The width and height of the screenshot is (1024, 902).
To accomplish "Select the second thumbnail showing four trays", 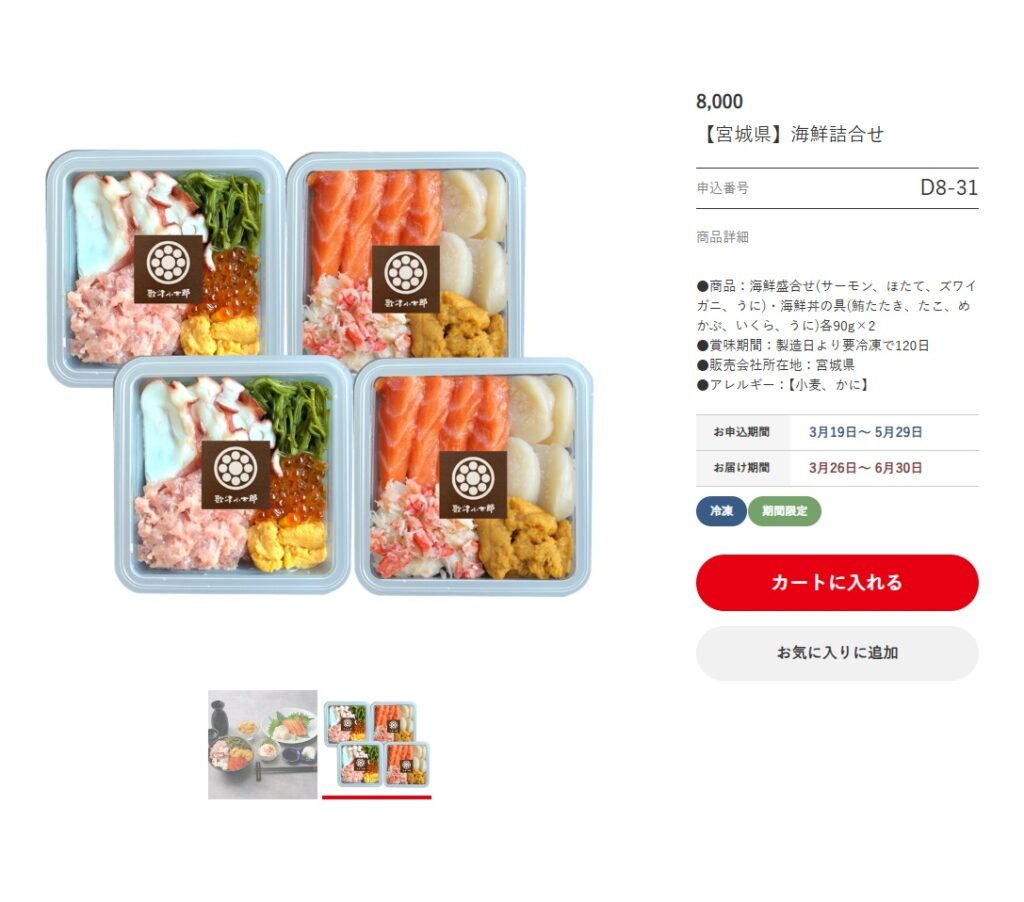I will click(x=377, y=744).
